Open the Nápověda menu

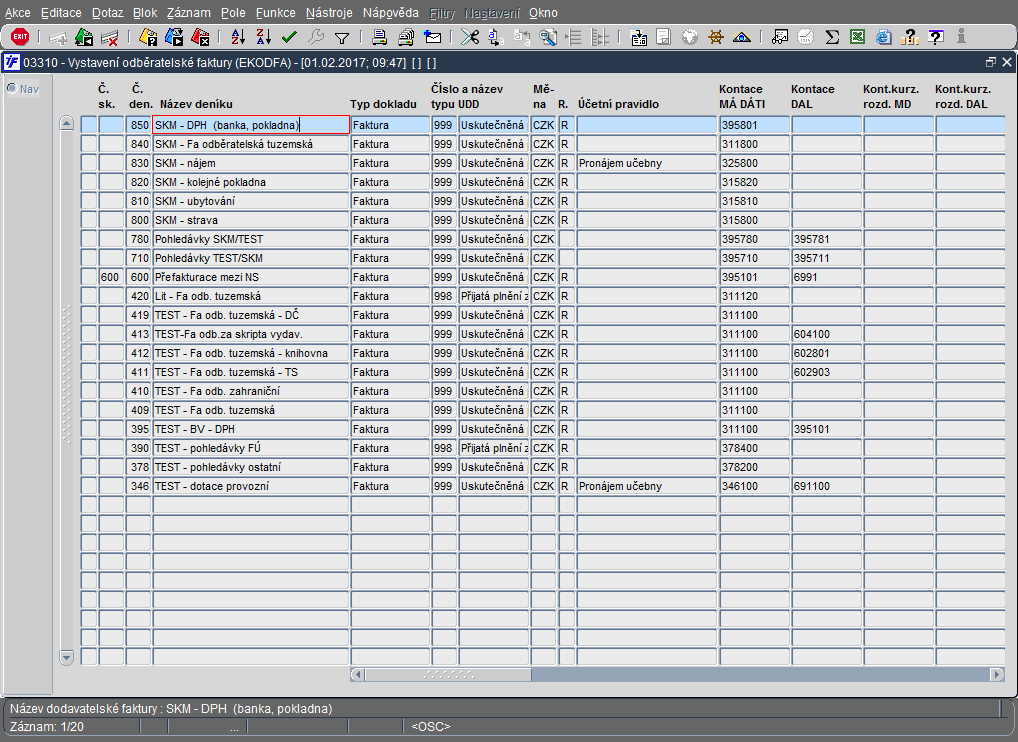coord(390,12)
